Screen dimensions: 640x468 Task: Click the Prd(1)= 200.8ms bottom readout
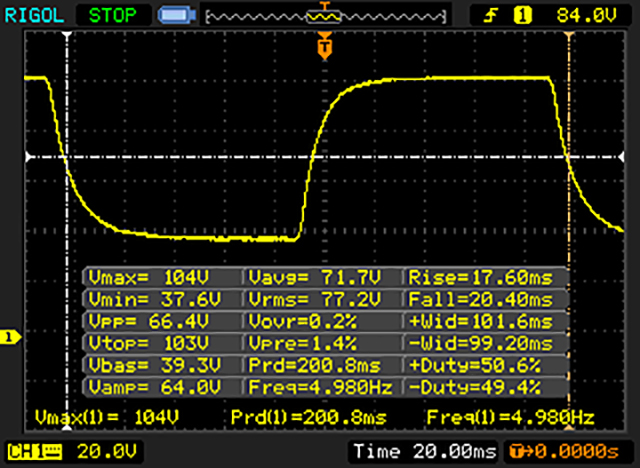coord(300,415)
